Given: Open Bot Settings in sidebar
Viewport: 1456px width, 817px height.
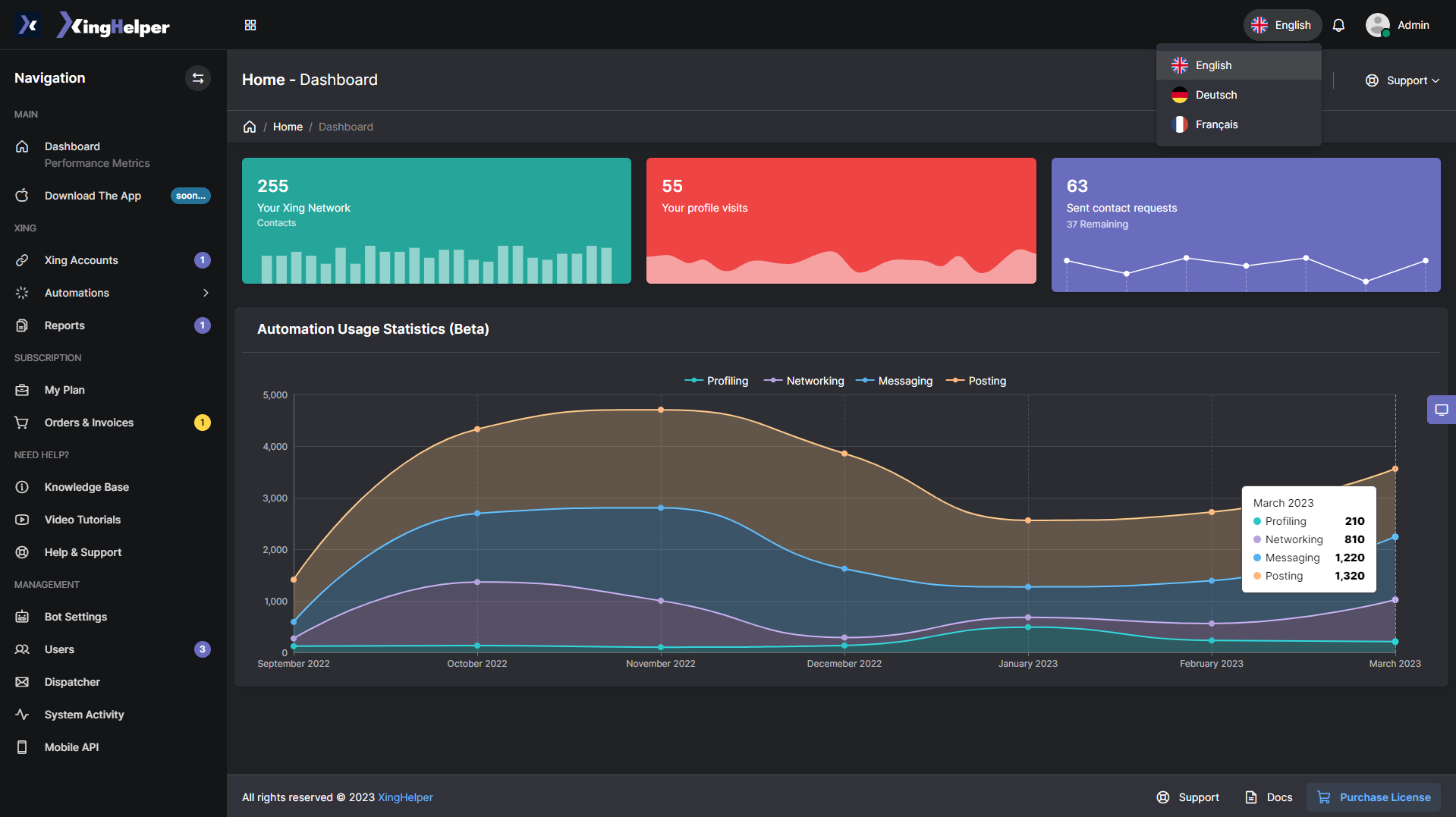Looking at the screenshot, I should 112,617.
